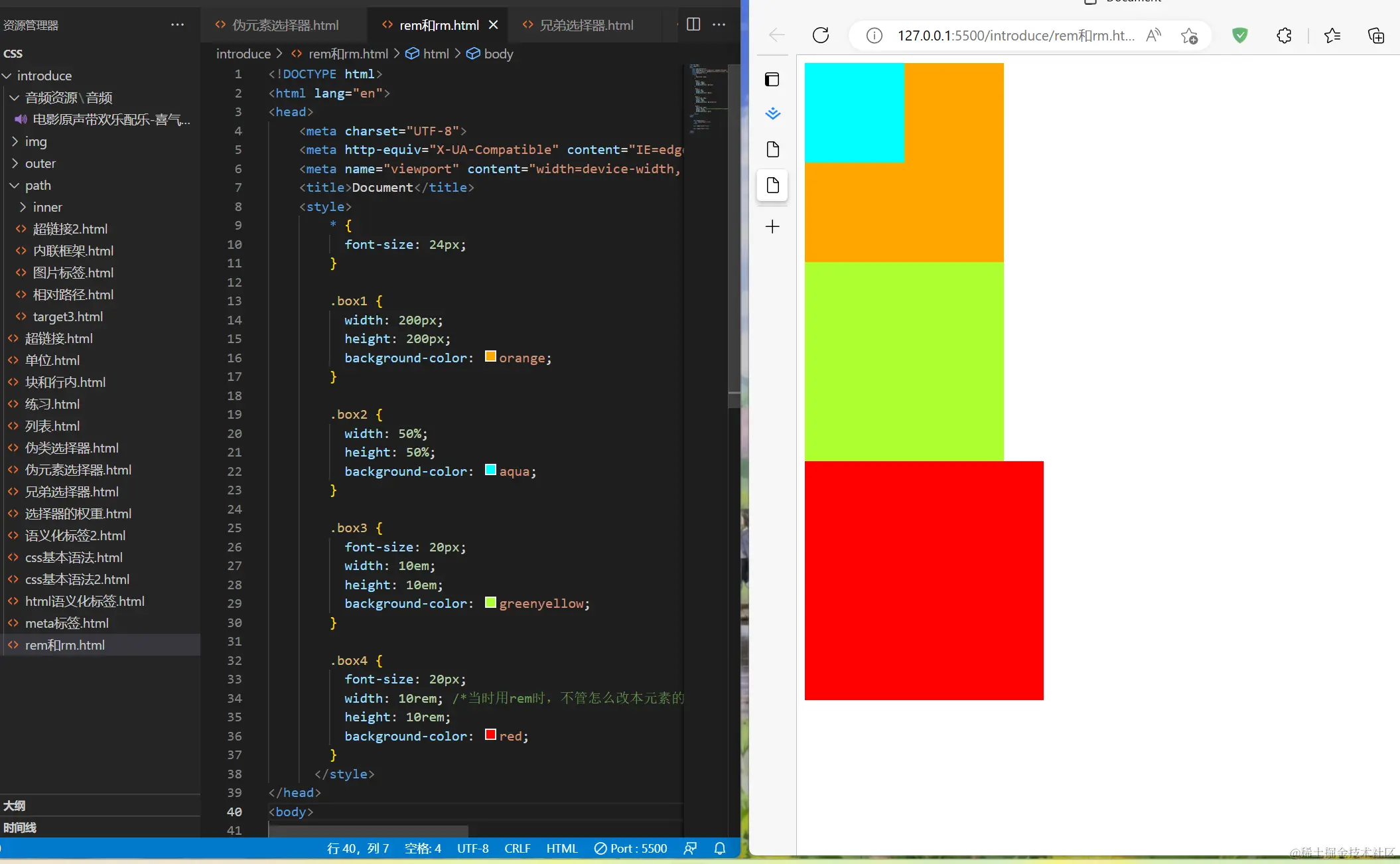Switch to 伪元素选择器.html tab
The width and height of the screenshot is (1400, 864).
[285, 25]
